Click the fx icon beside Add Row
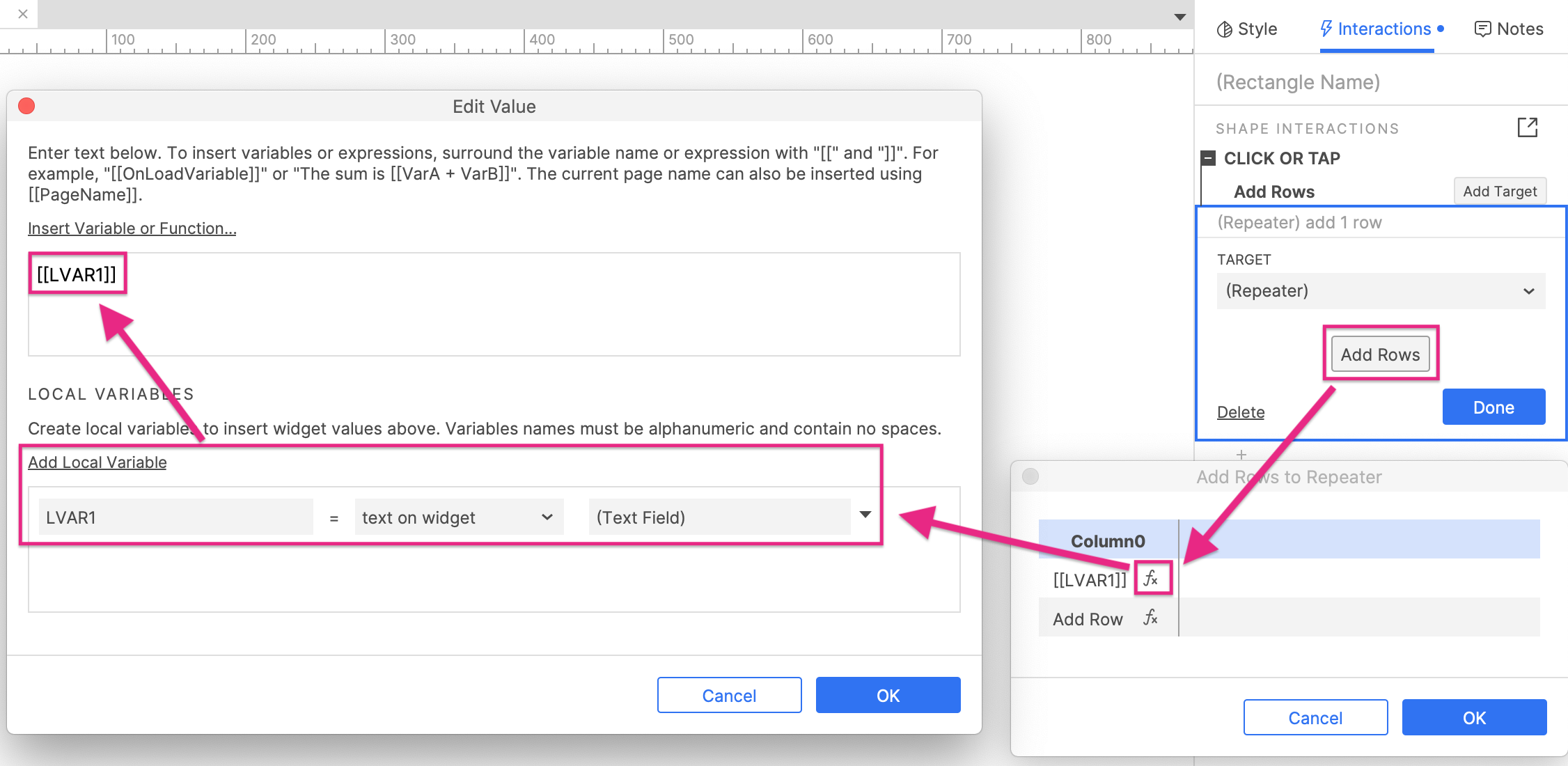 click(1151, 618)
